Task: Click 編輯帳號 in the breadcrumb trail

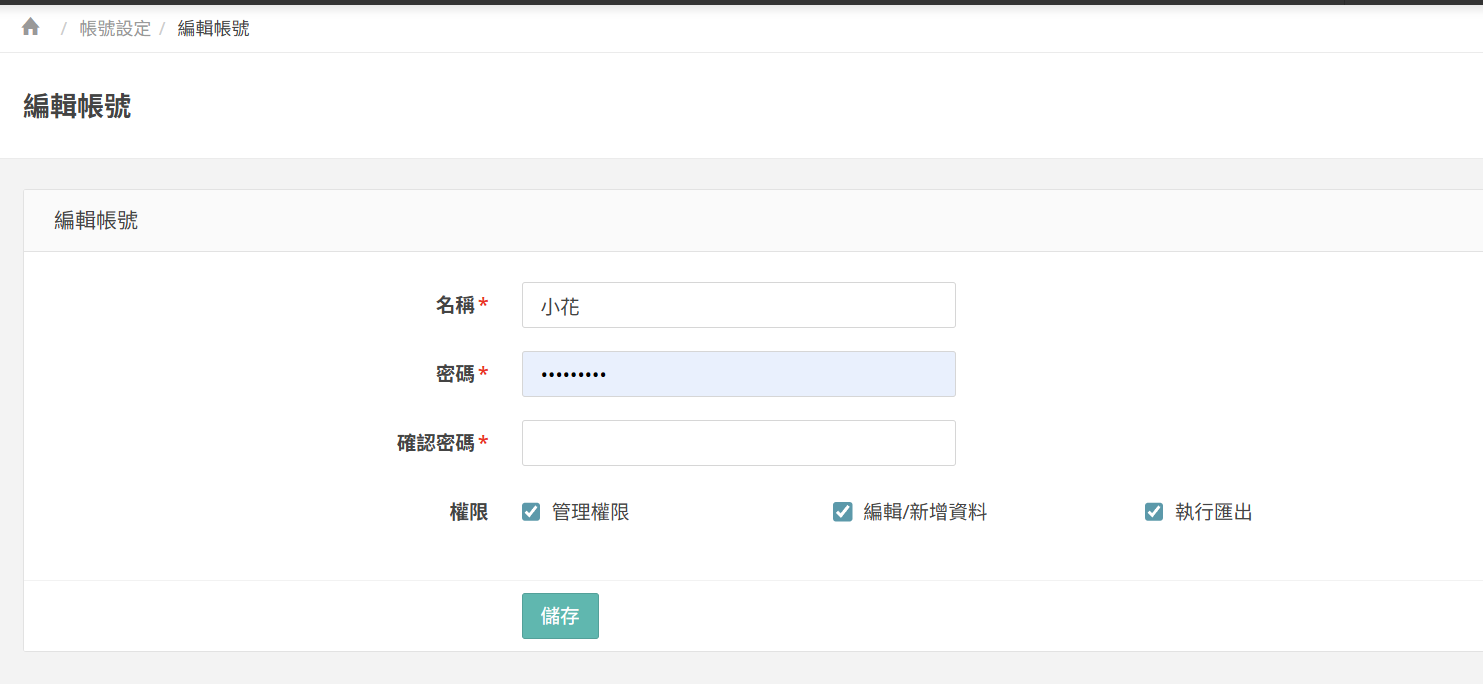Action: [213, 28]
